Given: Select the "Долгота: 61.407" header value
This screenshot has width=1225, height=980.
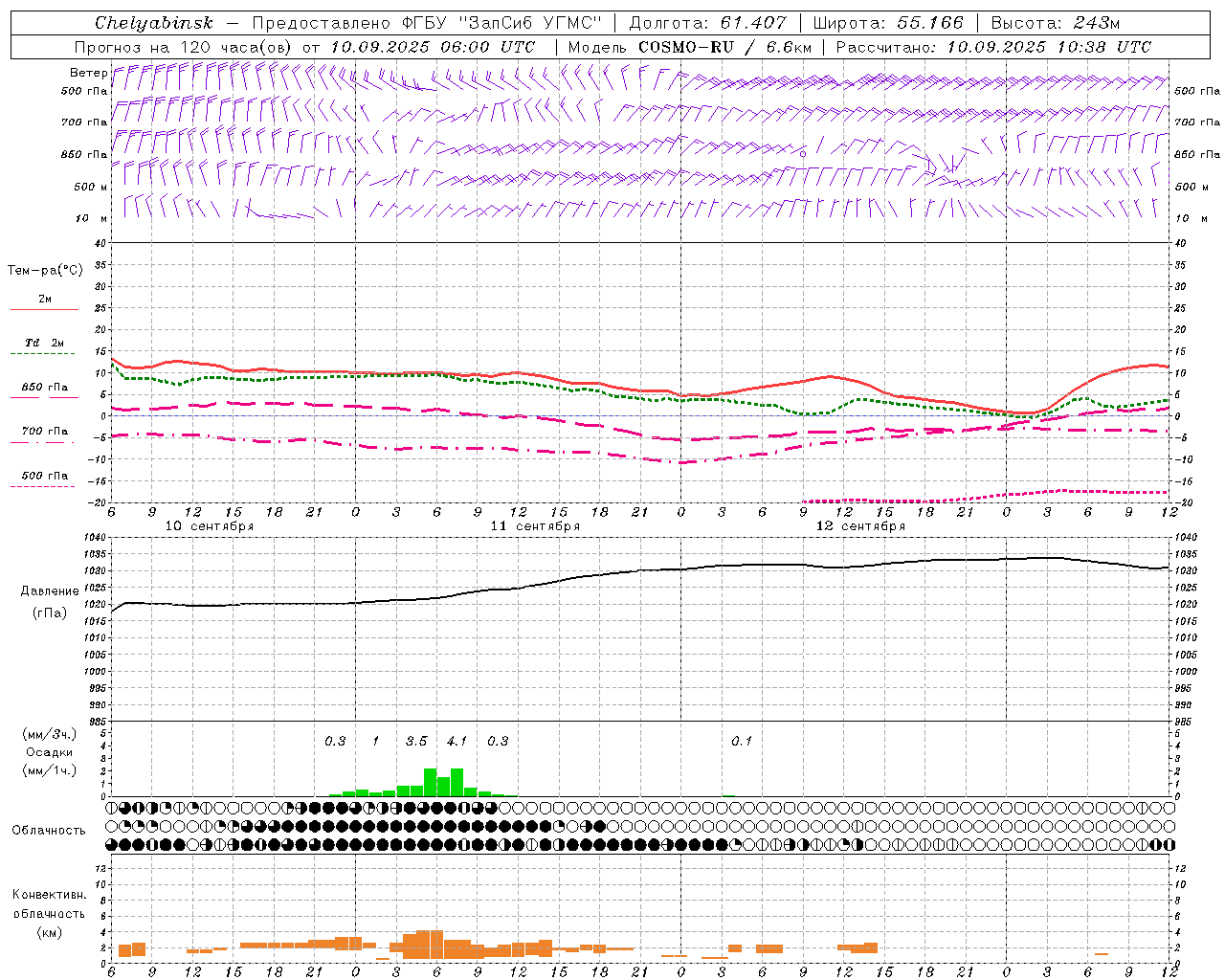Looking at the screenshot, I should (707, 23).
